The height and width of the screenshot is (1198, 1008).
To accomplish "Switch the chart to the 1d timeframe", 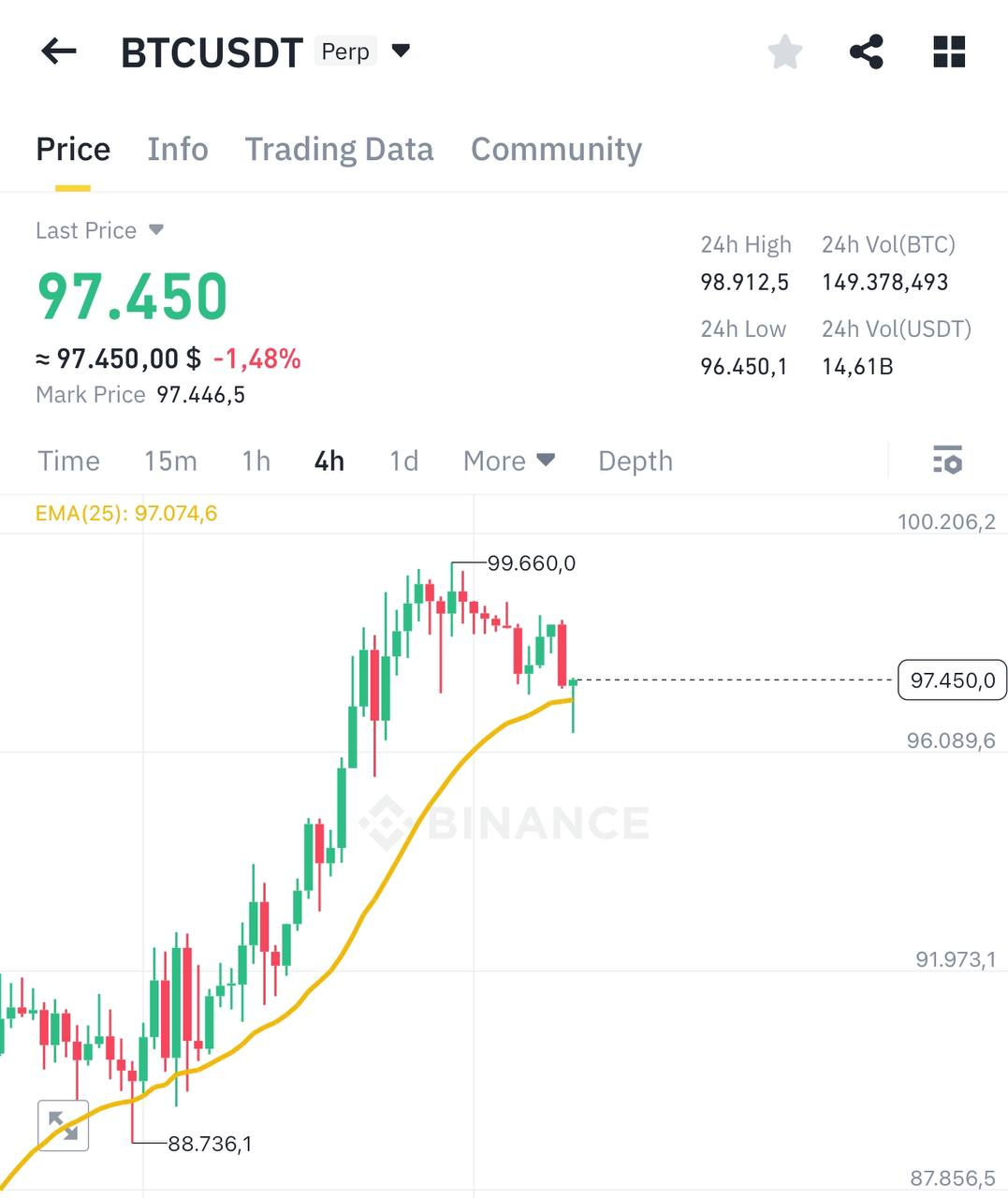I will coord(402,460).
